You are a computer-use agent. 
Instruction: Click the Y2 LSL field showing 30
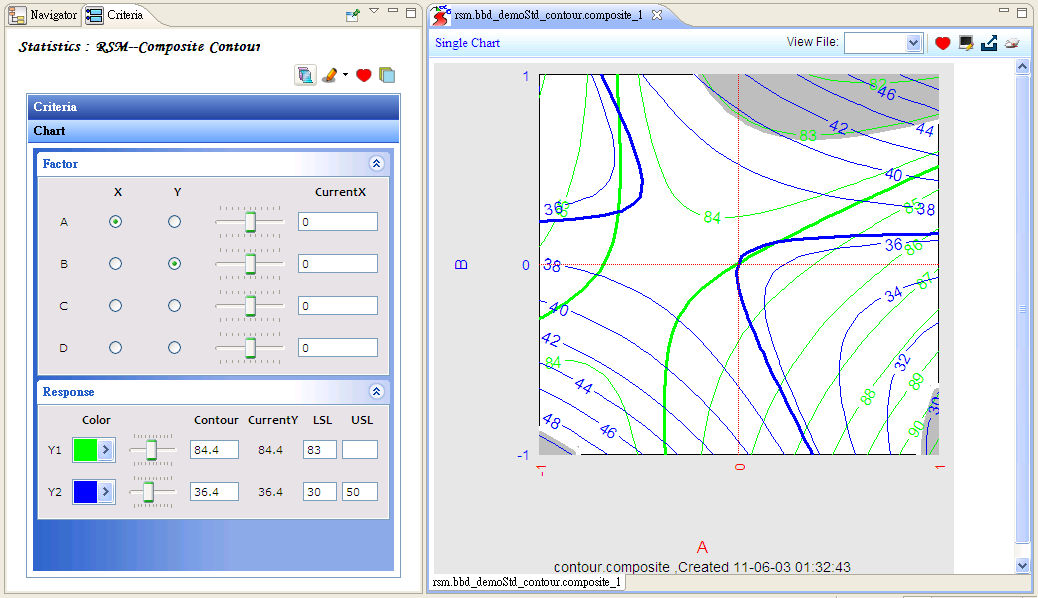320,492
